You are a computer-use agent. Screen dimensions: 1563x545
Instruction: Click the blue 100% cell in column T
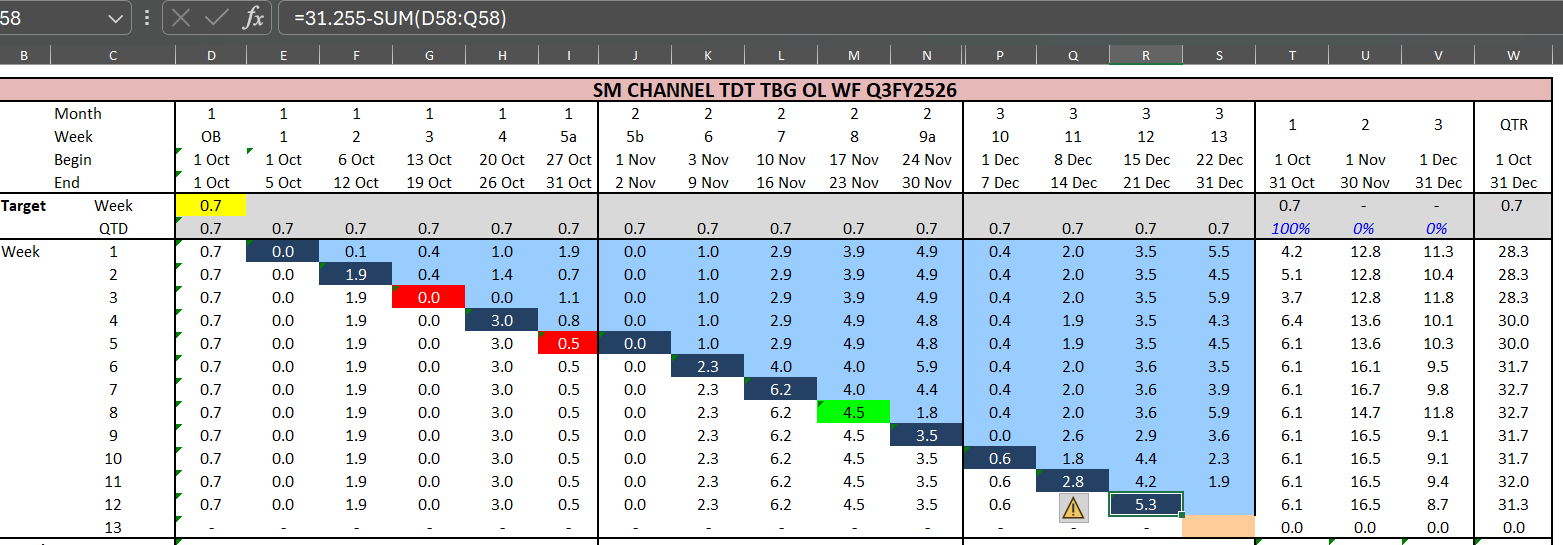click(1291, 228)
